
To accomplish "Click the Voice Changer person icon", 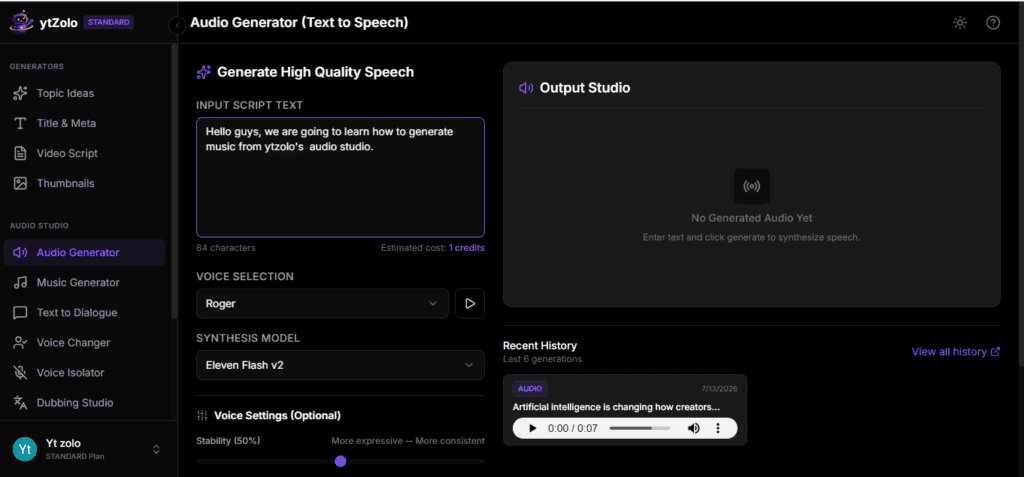I will [x=20, y=342].
